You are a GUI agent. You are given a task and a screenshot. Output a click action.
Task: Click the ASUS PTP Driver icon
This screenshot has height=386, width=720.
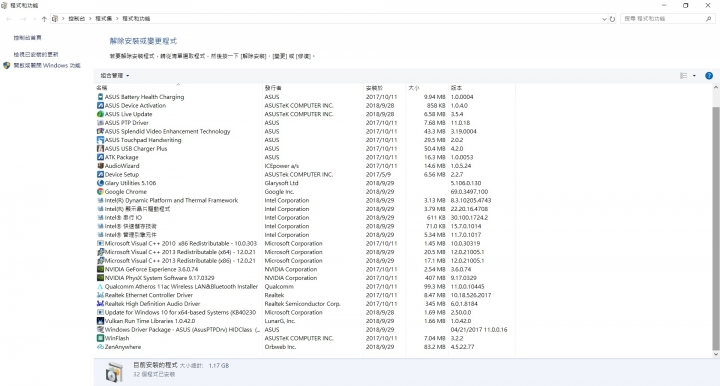point(101,123)
